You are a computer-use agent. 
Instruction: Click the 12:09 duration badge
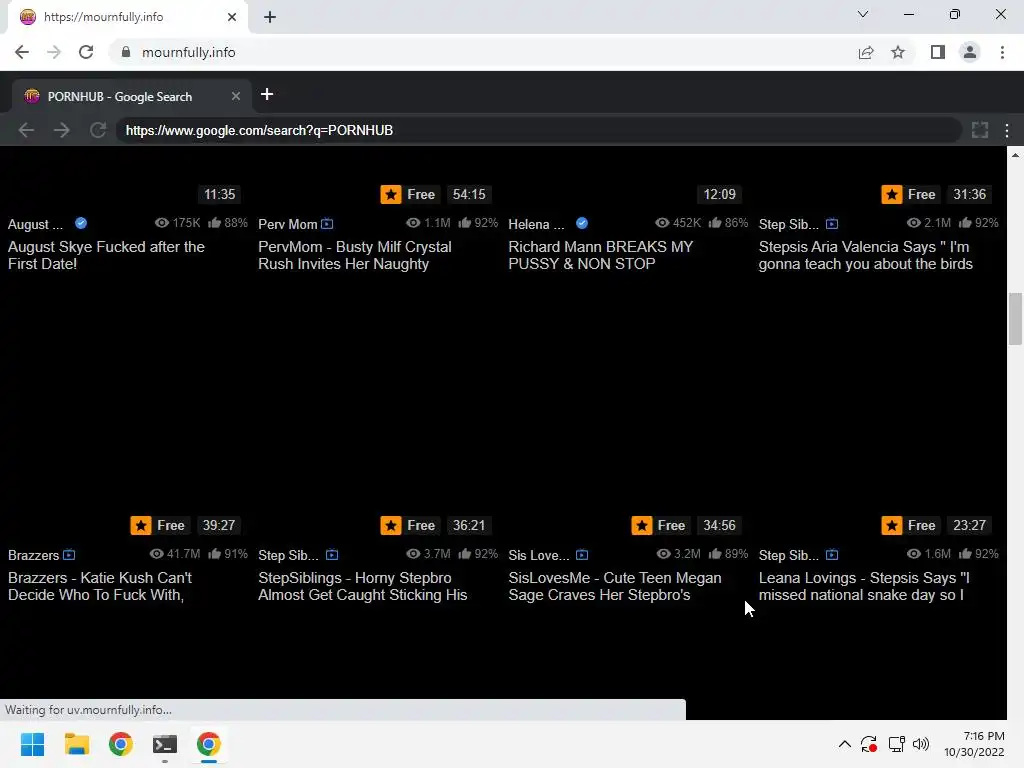click(x=719, y=195)
